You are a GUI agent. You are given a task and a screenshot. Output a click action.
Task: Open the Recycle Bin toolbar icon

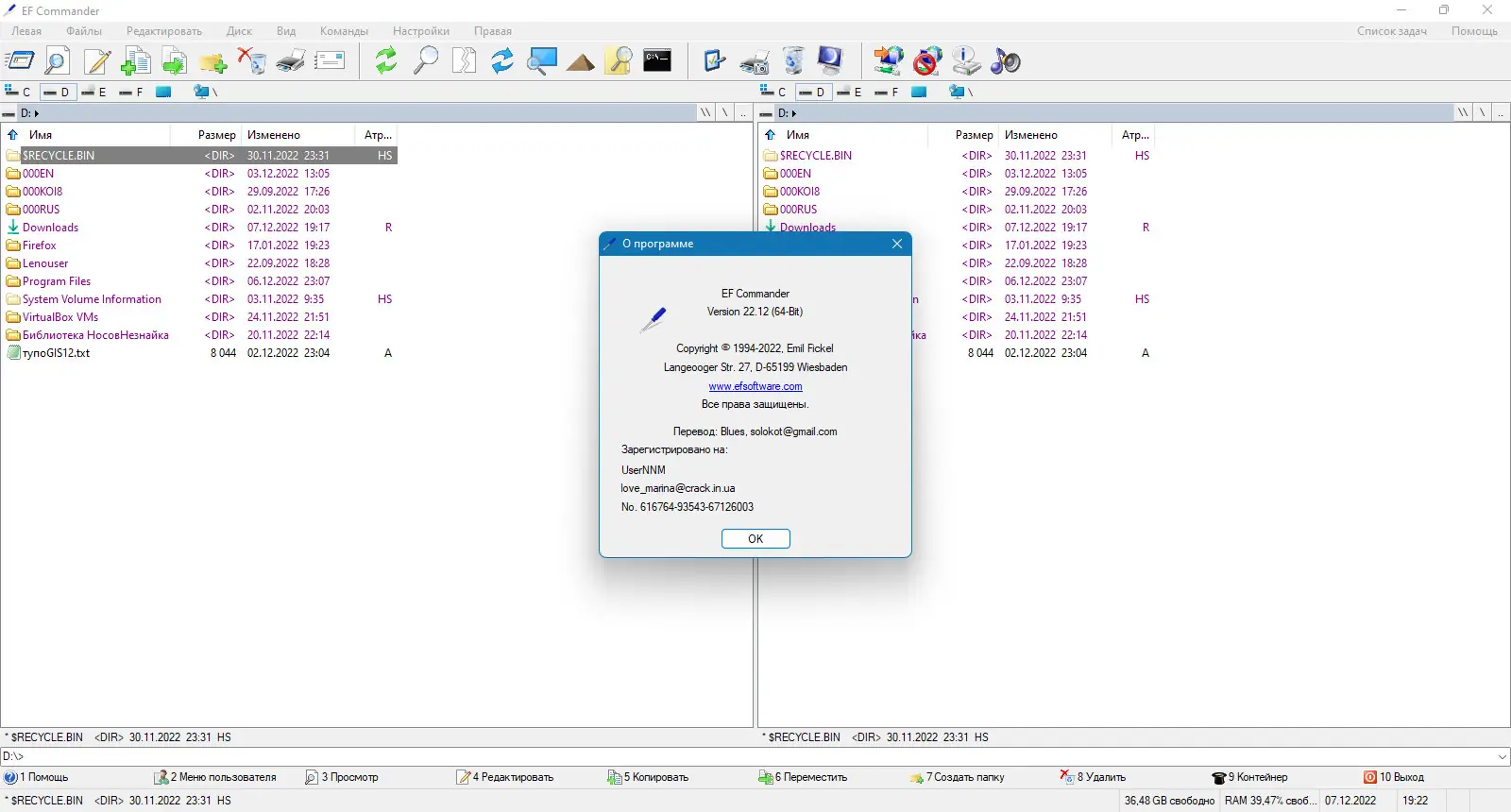[793, 61]
